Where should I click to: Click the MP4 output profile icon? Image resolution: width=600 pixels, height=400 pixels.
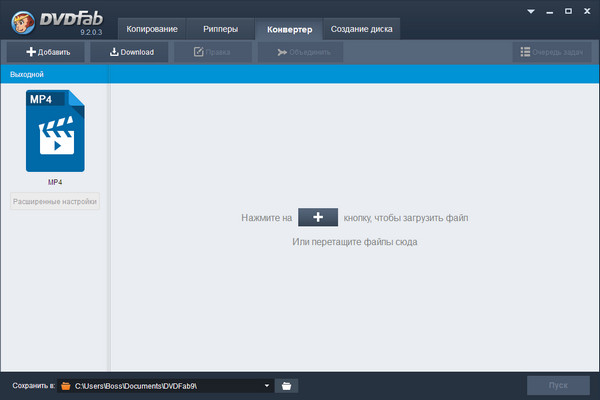click(55, 131)
